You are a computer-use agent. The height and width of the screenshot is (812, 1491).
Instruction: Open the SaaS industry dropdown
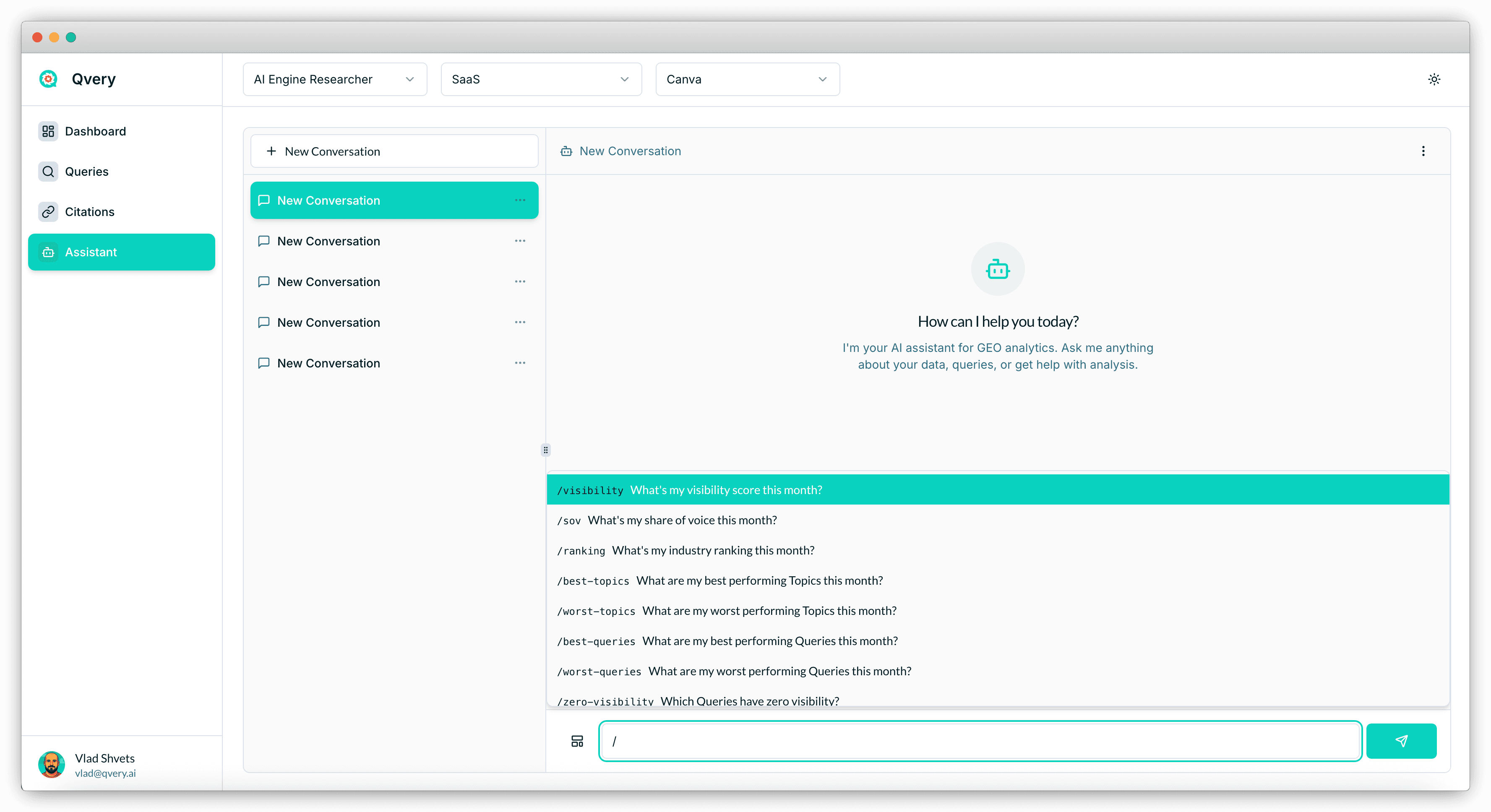pos(541,79)
